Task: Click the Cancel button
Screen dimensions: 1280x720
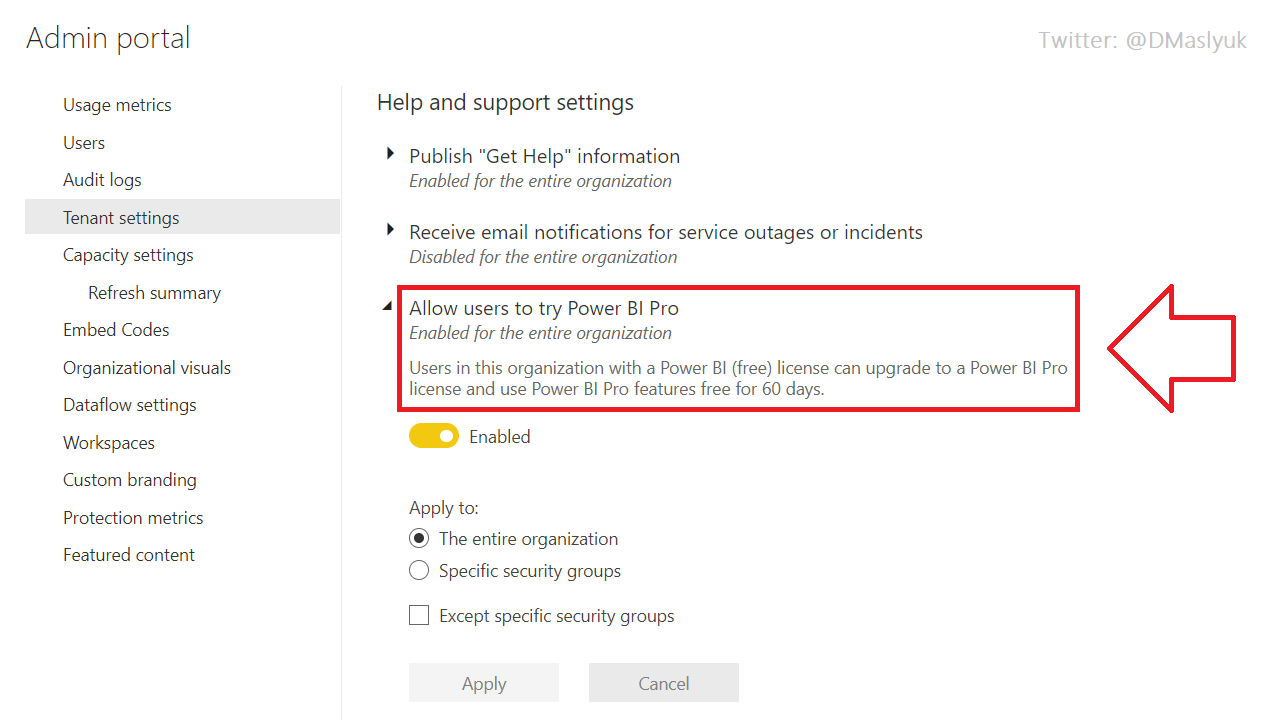Action: pos(664,683)
